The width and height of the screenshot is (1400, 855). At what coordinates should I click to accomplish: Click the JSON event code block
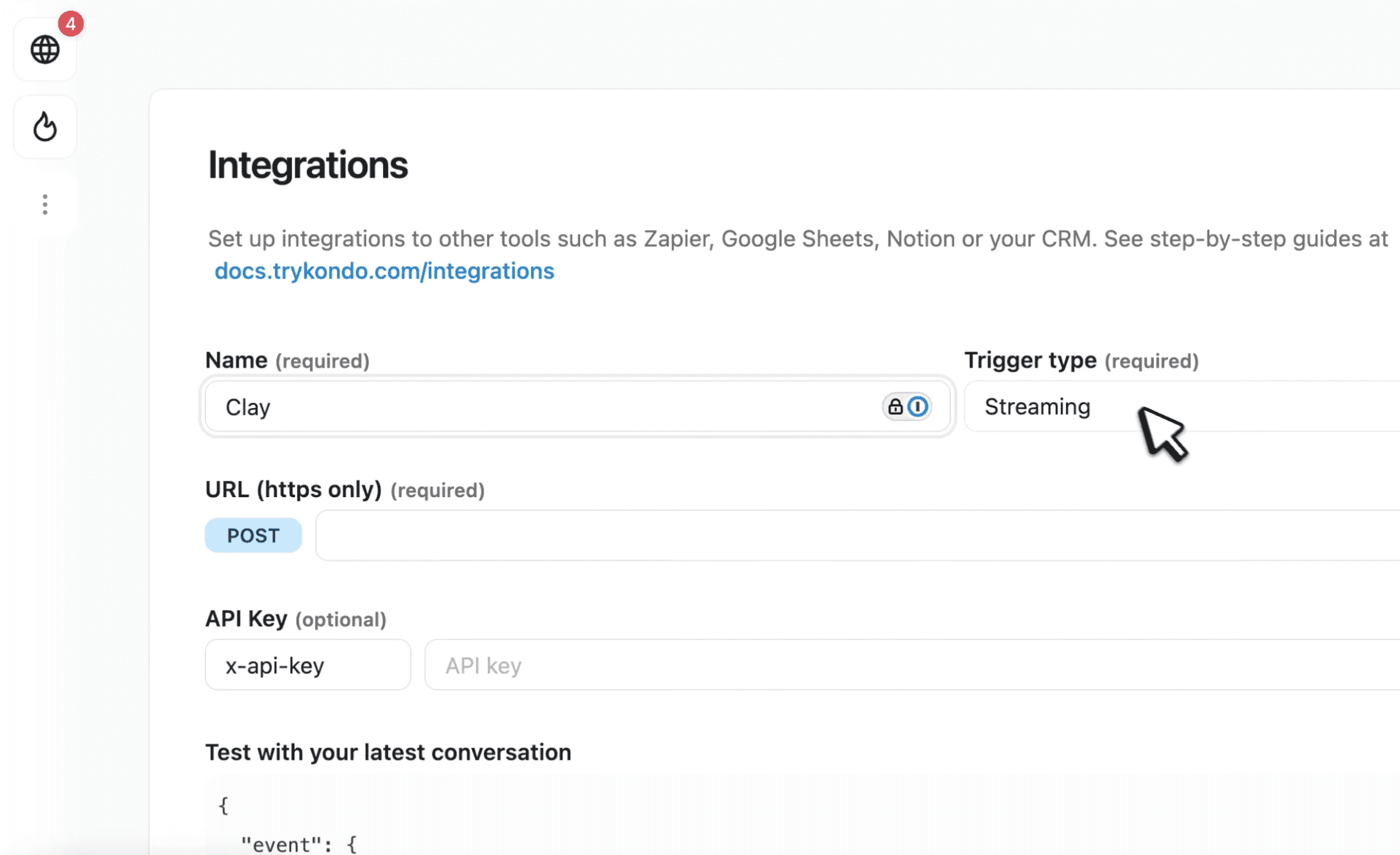pos(439,822)
